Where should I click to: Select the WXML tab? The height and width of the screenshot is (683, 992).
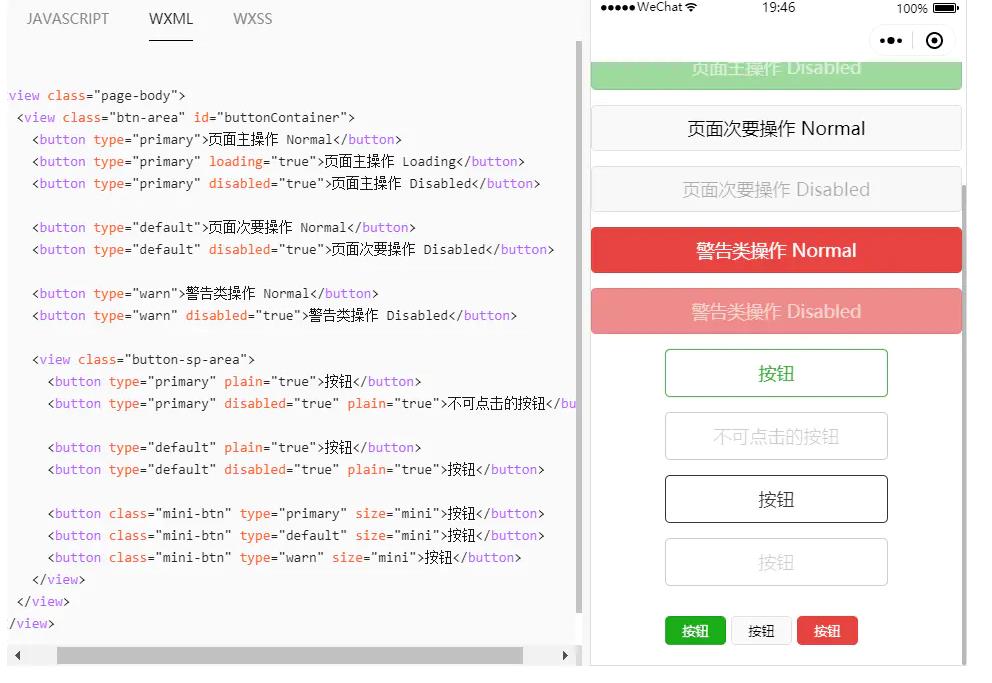[x=170, y=18]
